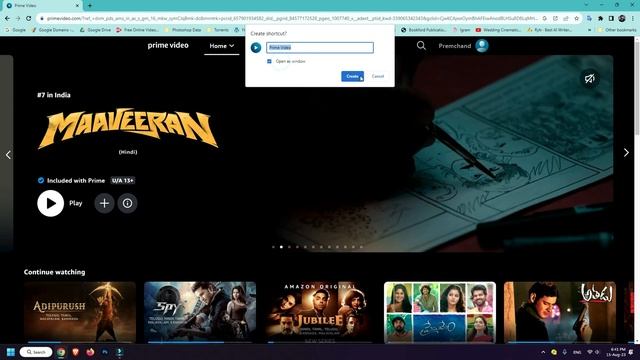This screenshot has width=640, height=360.
Task: Reload the page with the refresh icon
Action: pyautogui.click(x=28, y=18)
